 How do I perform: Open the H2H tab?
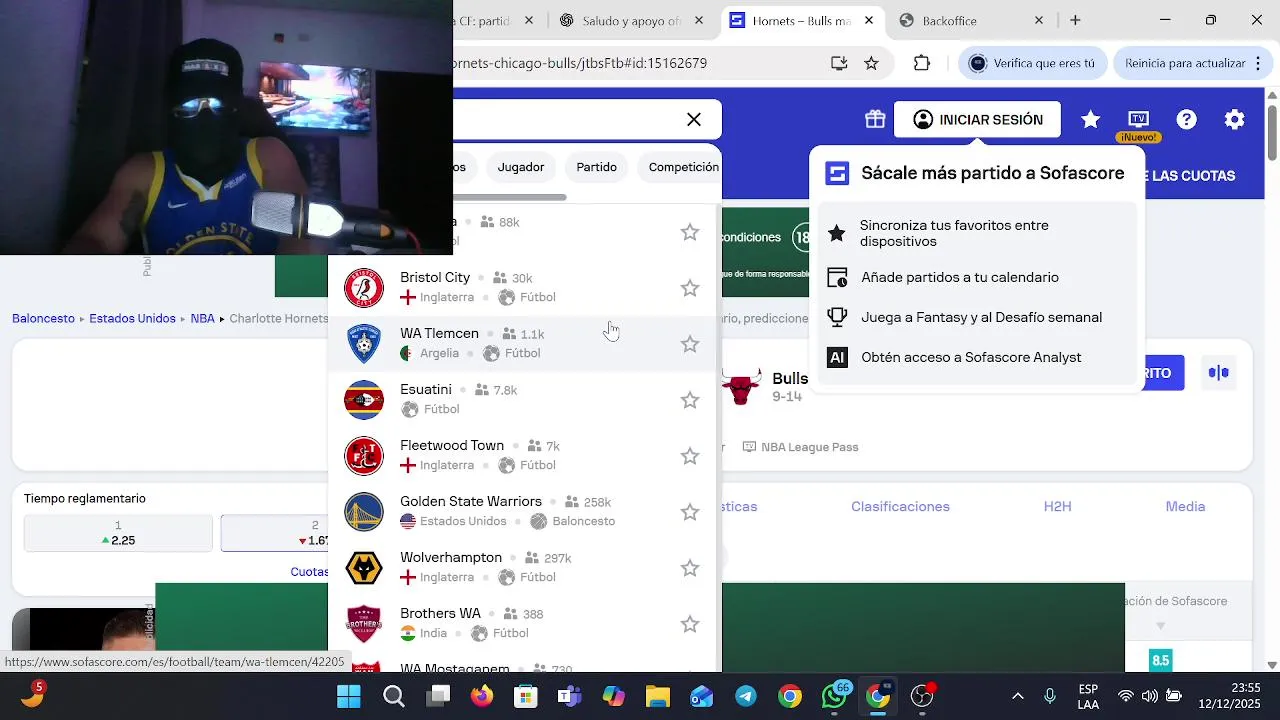1057,507
